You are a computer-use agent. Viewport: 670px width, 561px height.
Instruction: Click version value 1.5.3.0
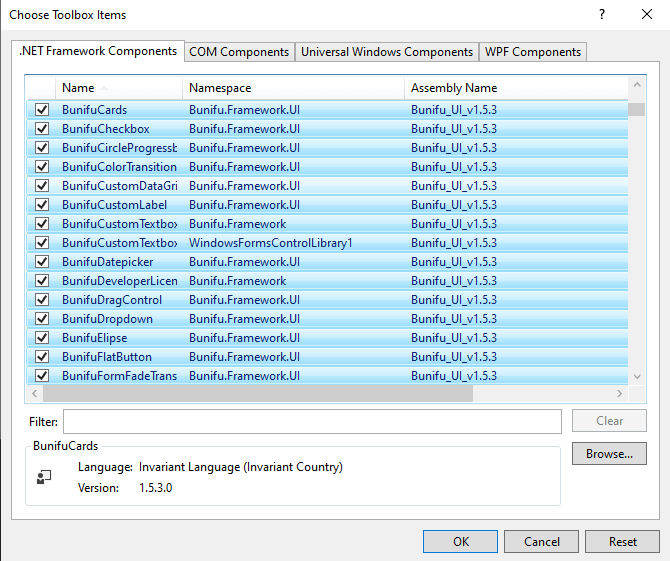tap(156, 488)
